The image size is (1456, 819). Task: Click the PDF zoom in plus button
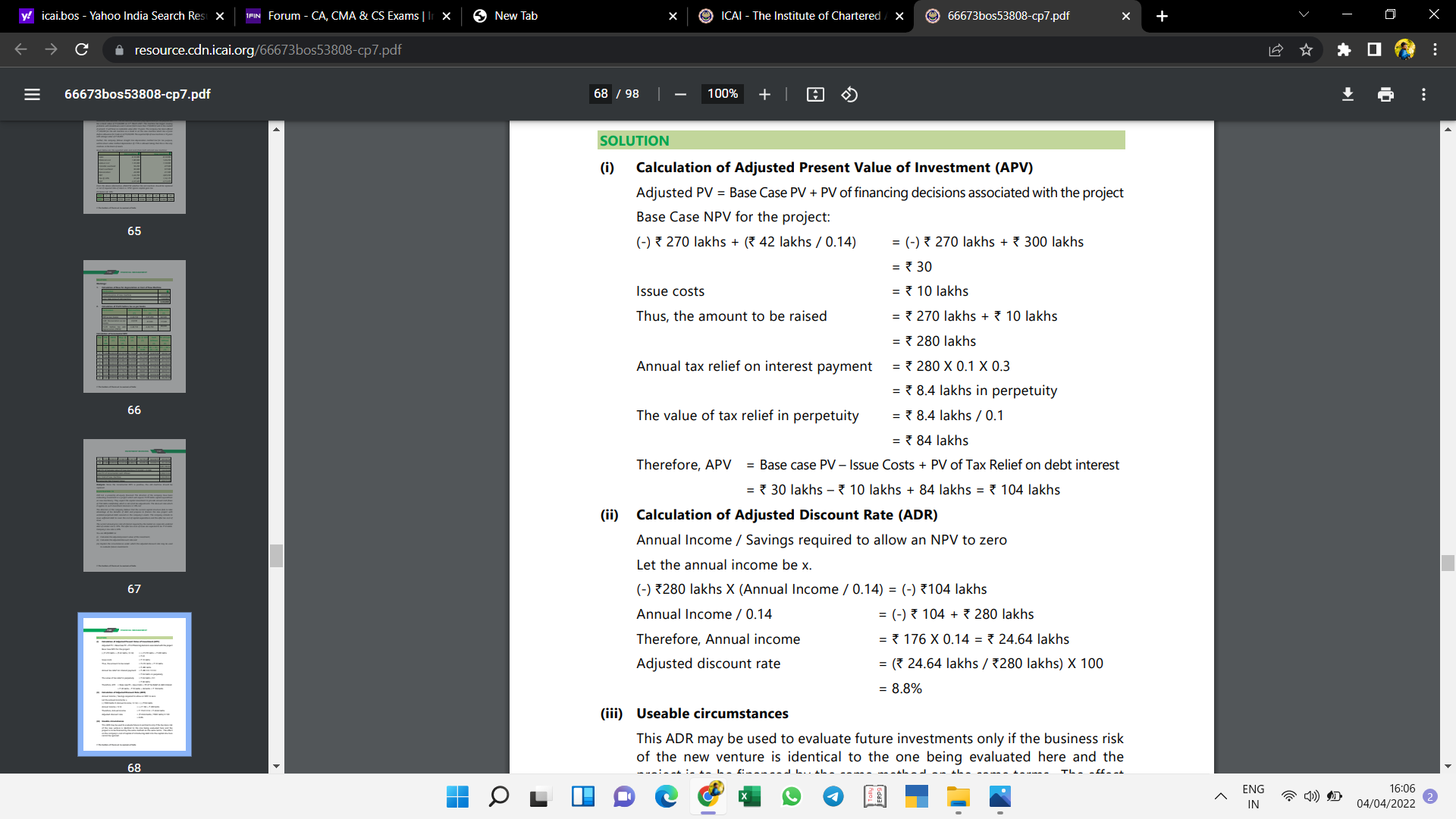(764, 94)
